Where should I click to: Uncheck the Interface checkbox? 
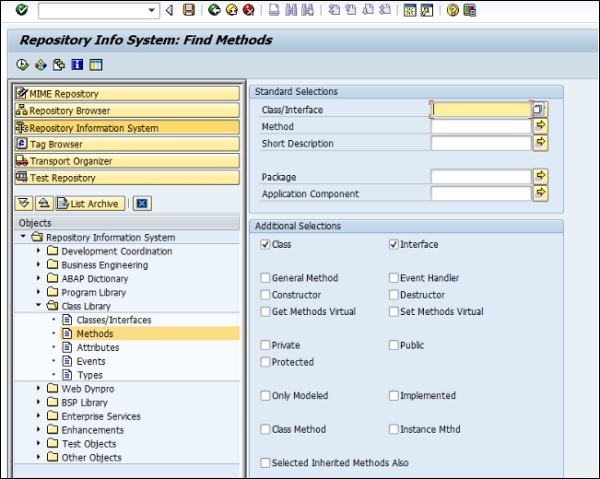394,244
